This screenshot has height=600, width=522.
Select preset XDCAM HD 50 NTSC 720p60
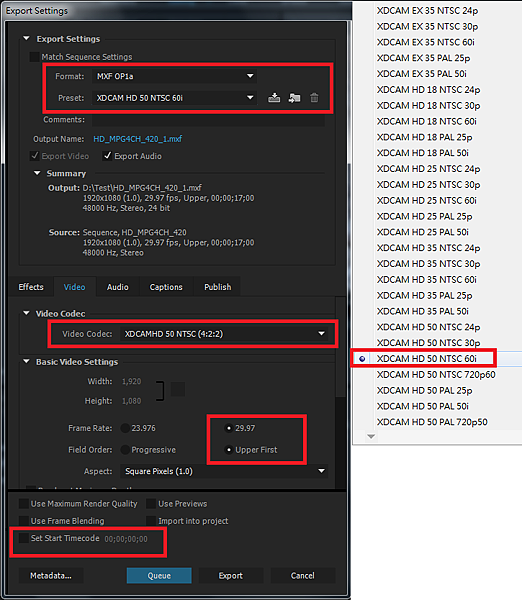click(x=436, y=375)
